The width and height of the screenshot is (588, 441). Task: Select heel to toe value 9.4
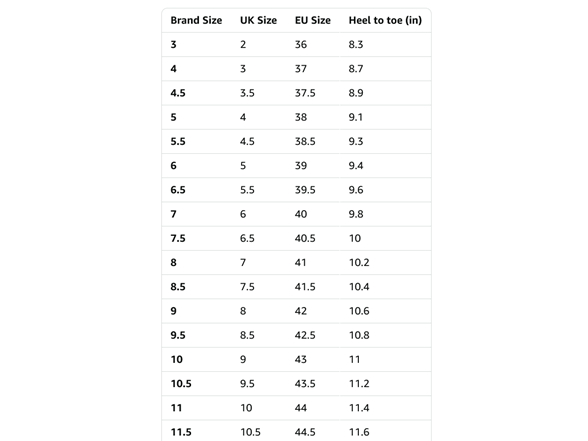tap(356, 166)
